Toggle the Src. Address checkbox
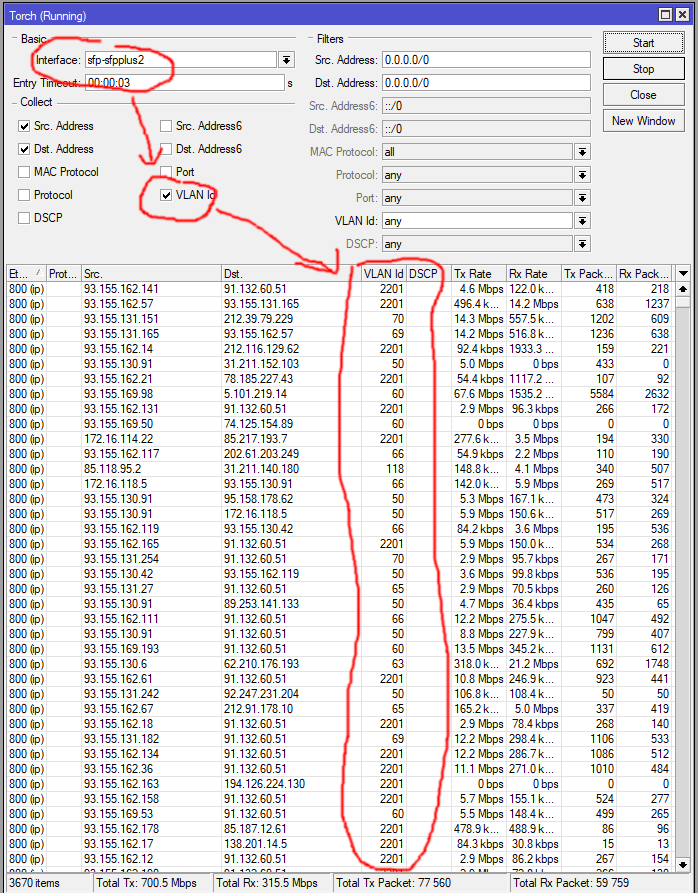698x893 pixels. coord(24,127)
